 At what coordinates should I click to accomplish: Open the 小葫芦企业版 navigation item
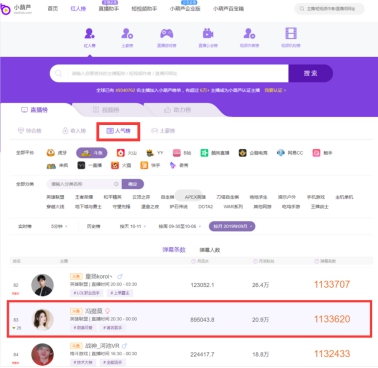click(x=185, y=9)
